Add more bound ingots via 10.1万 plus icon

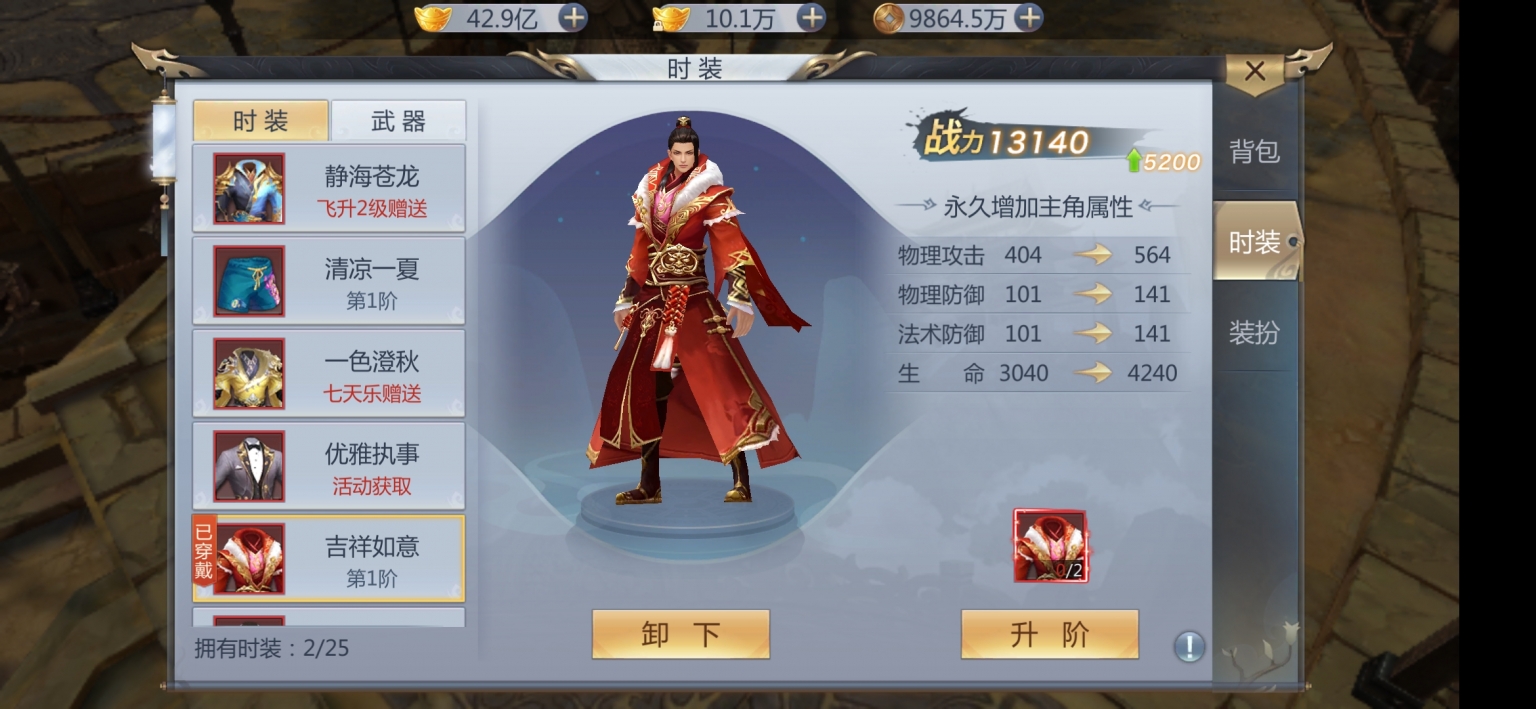pyautogui.click(x=811, y=18)
